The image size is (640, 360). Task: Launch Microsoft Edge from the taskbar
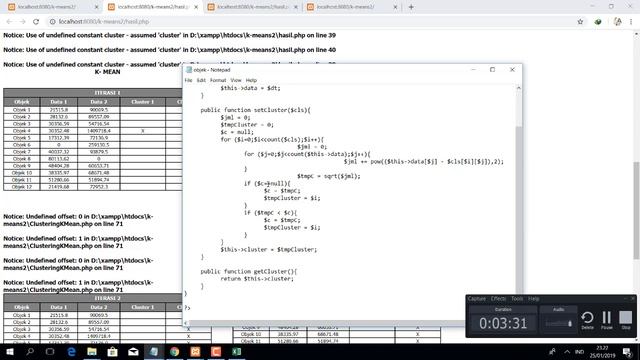pos(71,351)
